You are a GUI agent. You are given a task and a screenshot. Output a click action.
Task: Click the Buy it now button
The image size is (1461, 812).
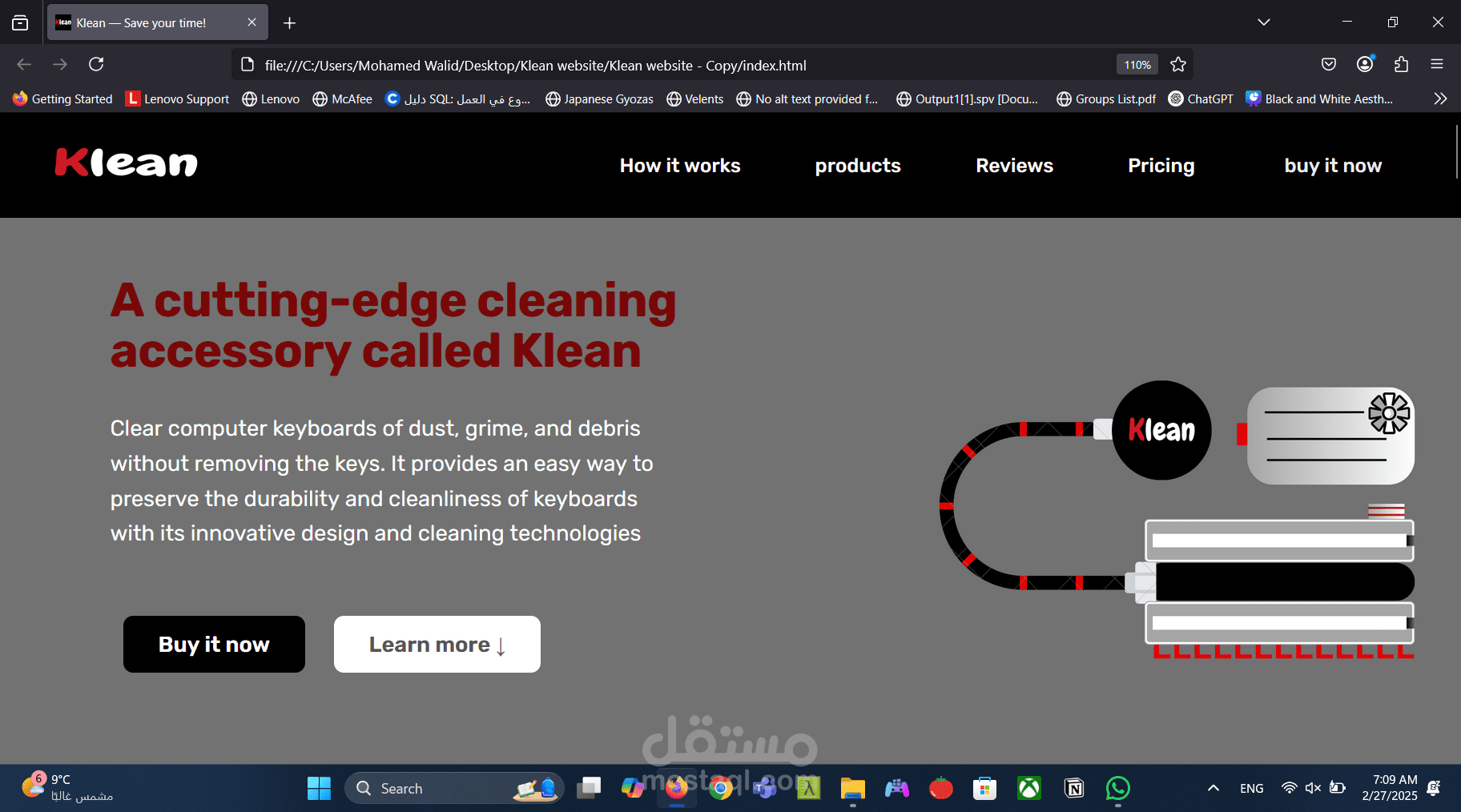click(x=213, y=644)
